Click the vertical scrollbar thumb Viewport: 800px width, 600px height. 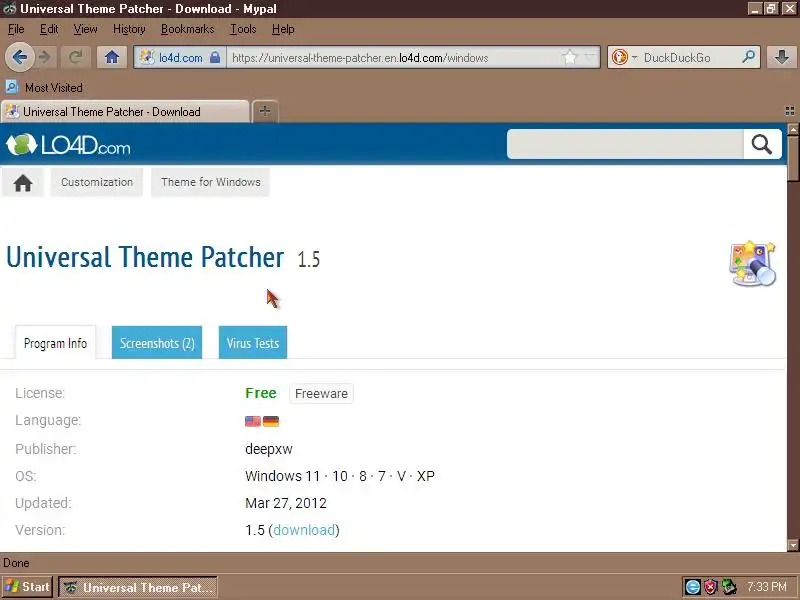point(793,158)
